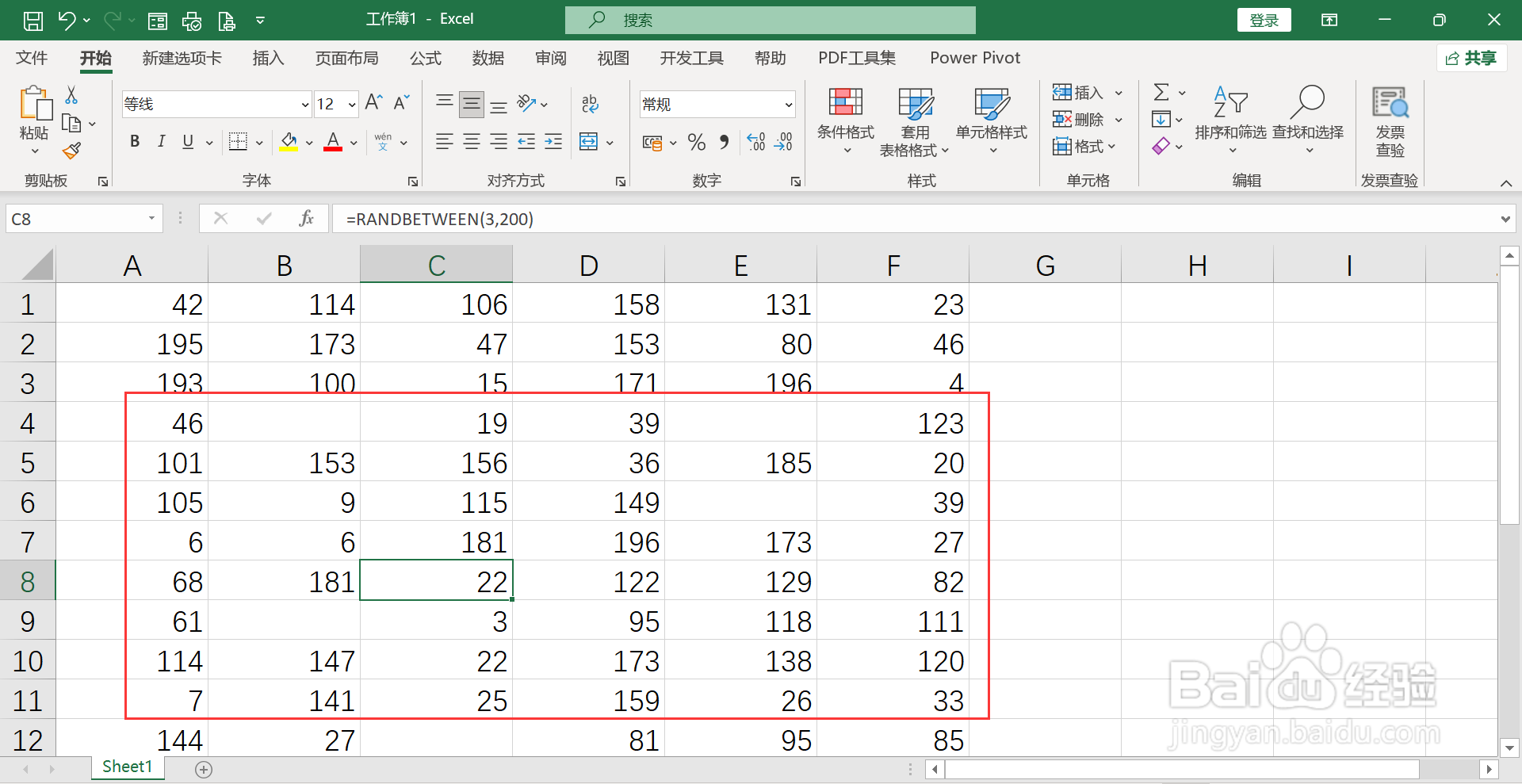Open the font name 等线 dropdown

(305, 105)
